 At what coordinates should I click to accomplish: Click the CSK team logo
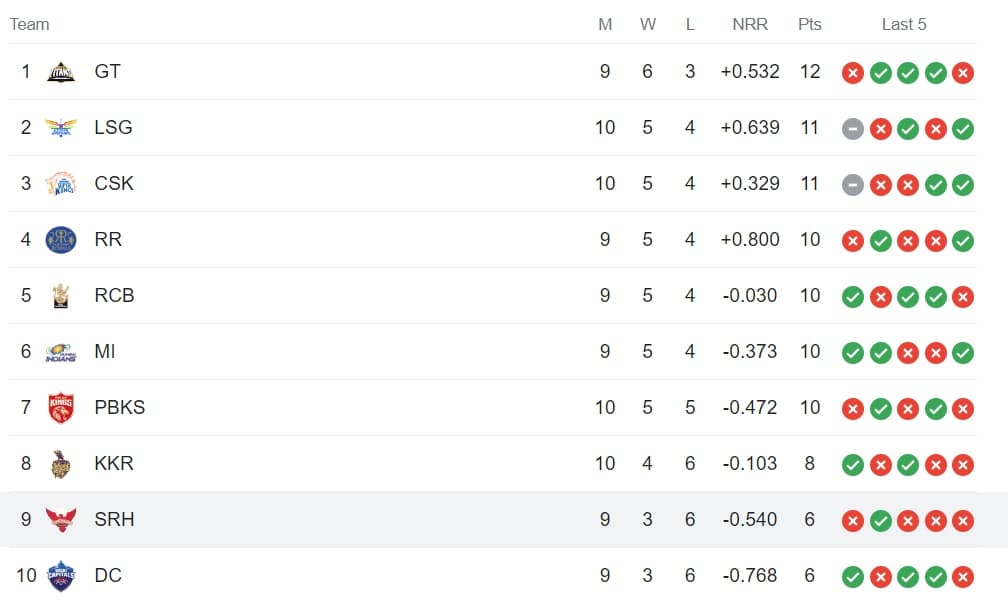coord(61,184)
